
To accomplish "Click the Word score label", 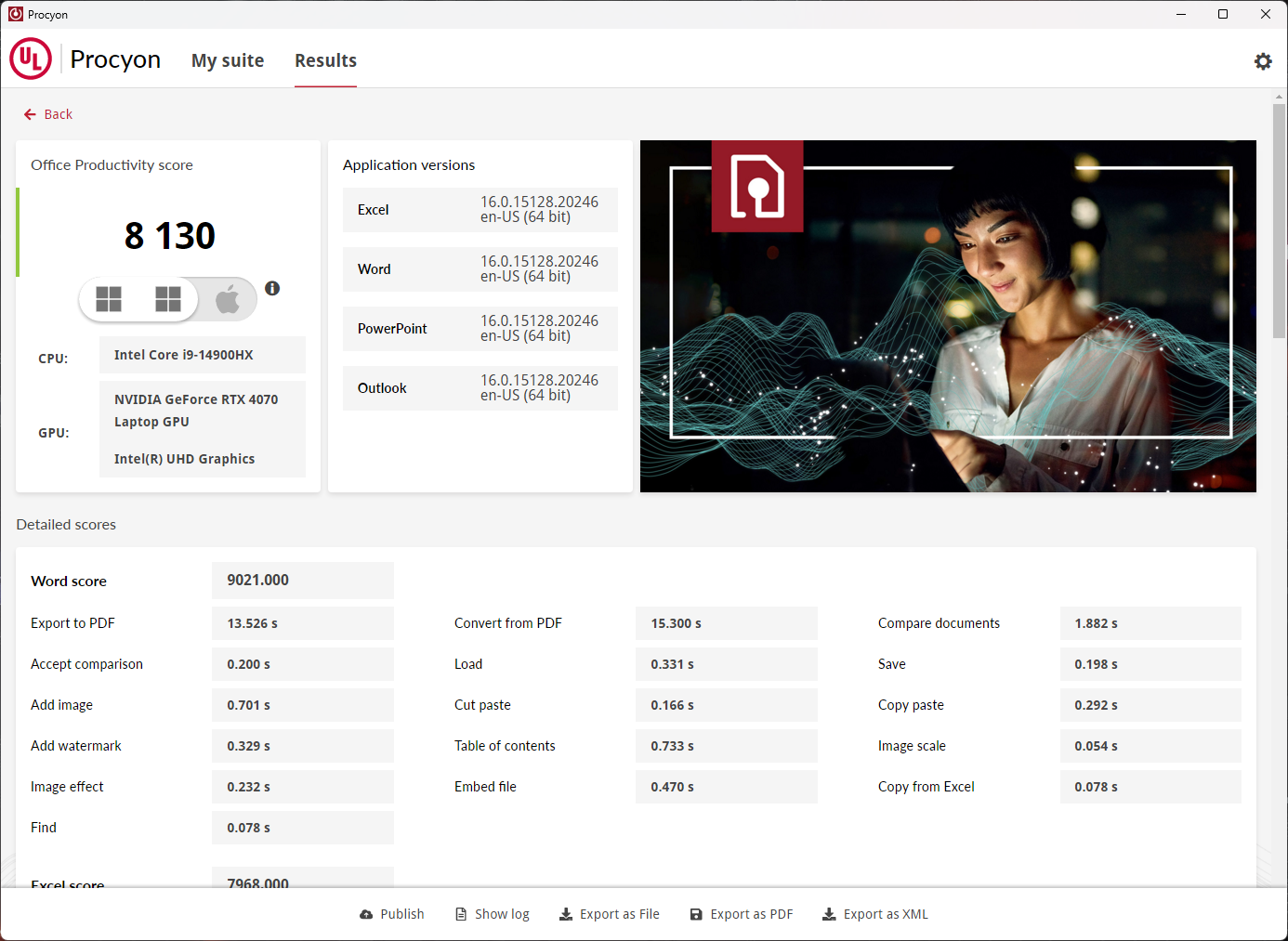I will point(69,582).
